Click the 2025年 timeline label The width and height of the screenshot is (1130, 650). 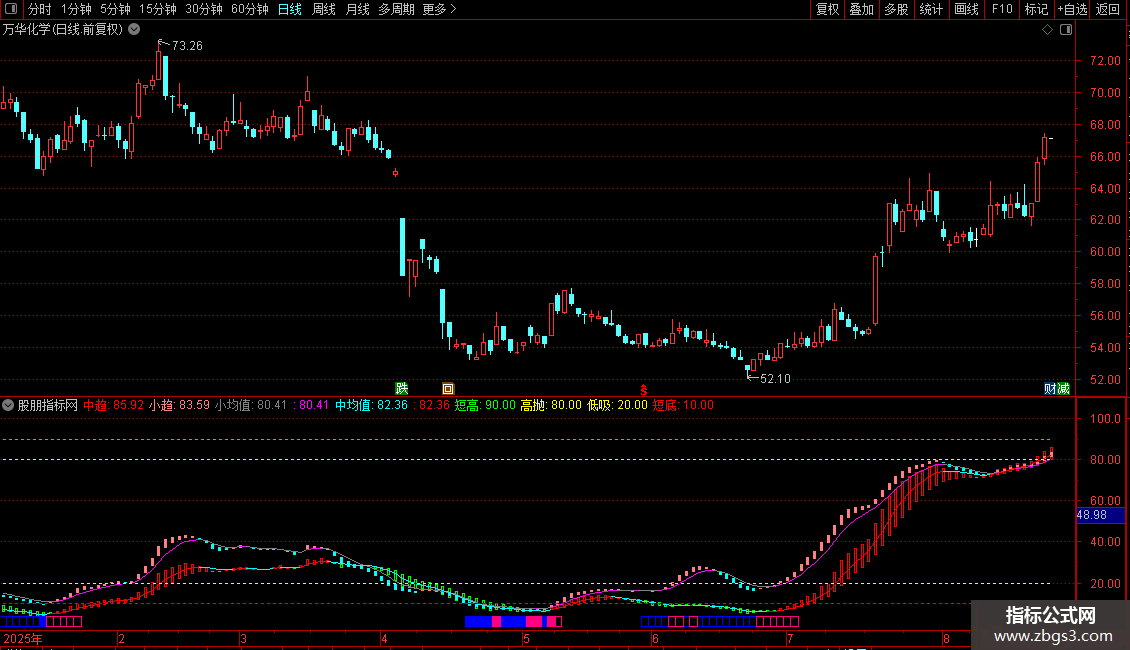tap(22, 638)
